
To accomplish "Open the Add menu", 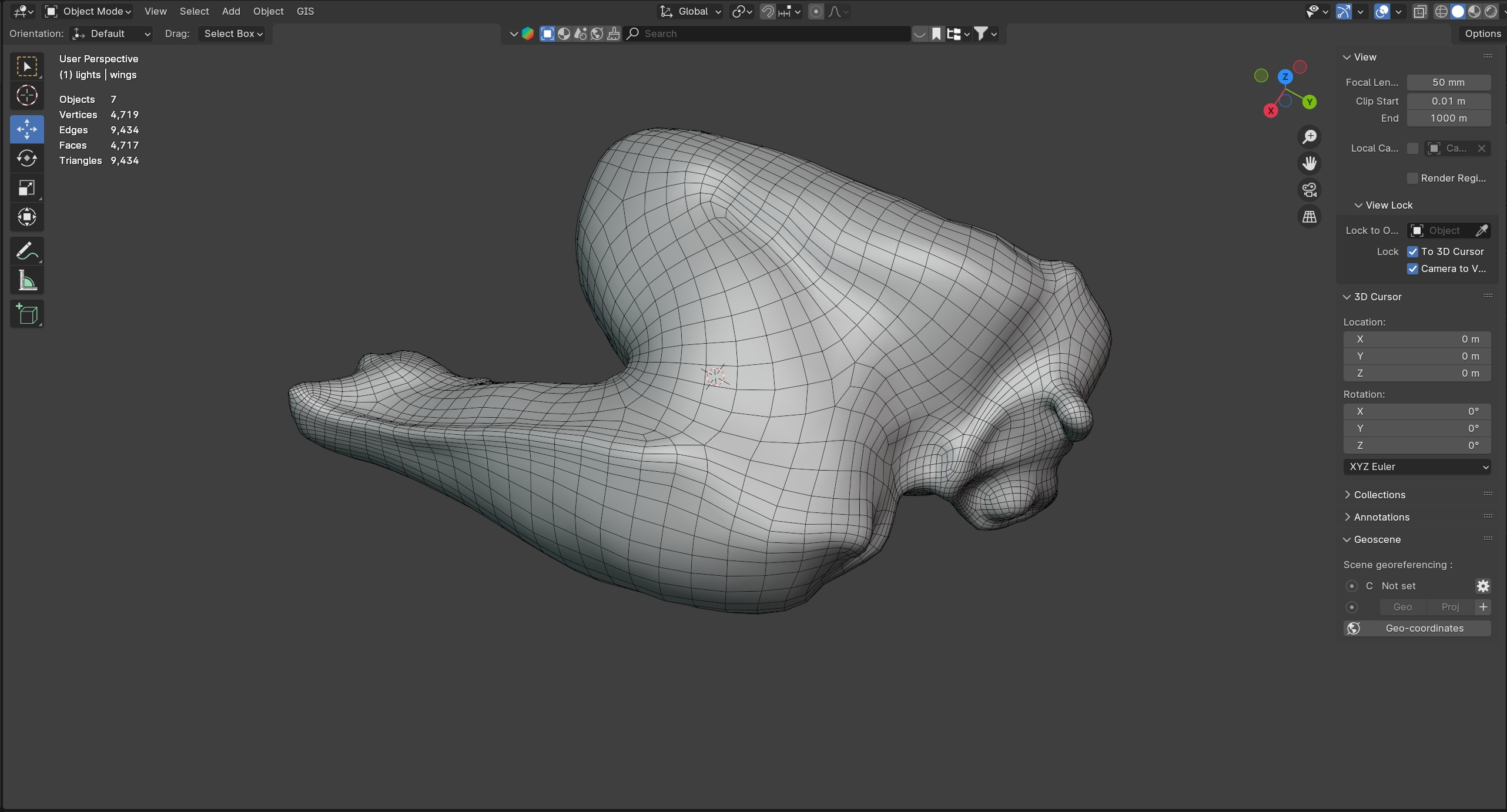I will click(231, 11).
